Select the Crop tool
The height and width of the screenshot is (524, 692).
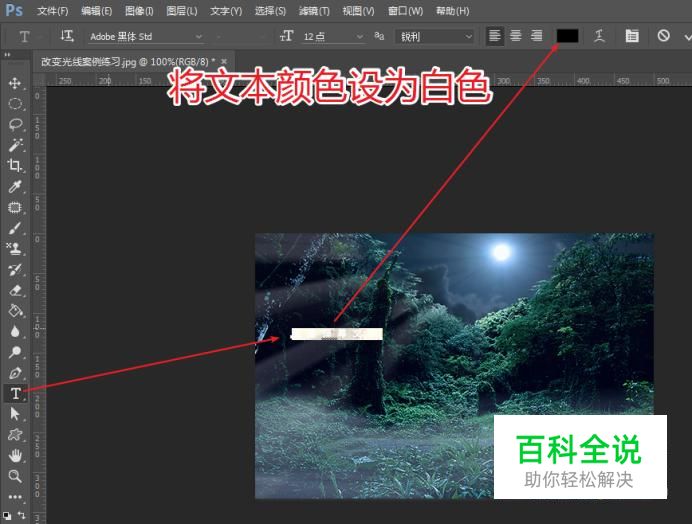pyautogui.click(x=15, y=166)
